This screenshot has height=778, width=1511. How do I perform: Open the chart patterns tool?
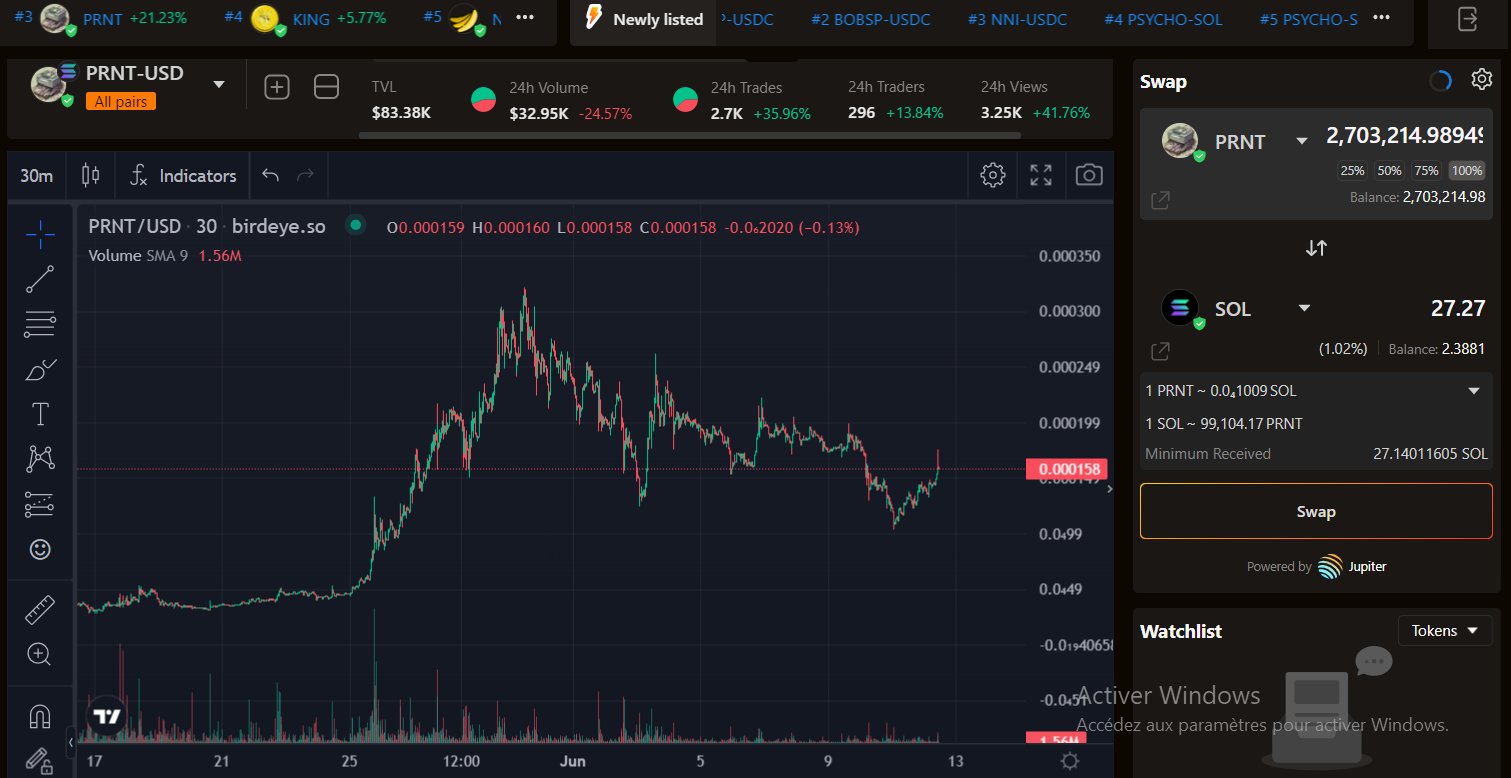(40, 459)
